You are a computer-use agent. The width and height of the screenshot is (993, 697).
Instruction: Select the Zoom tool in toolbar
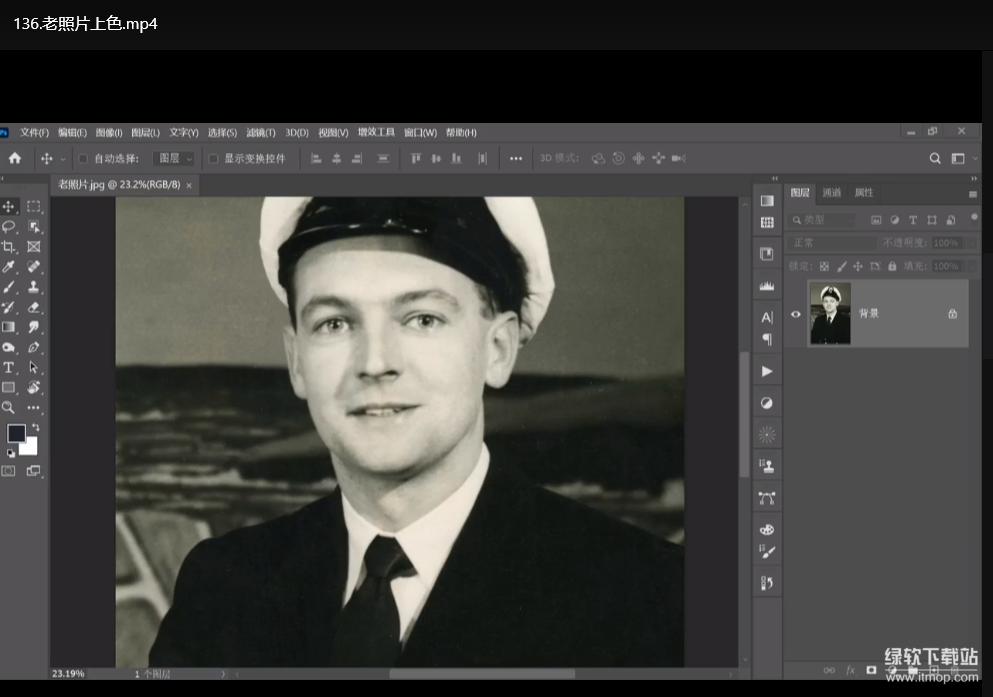[9, 407]
